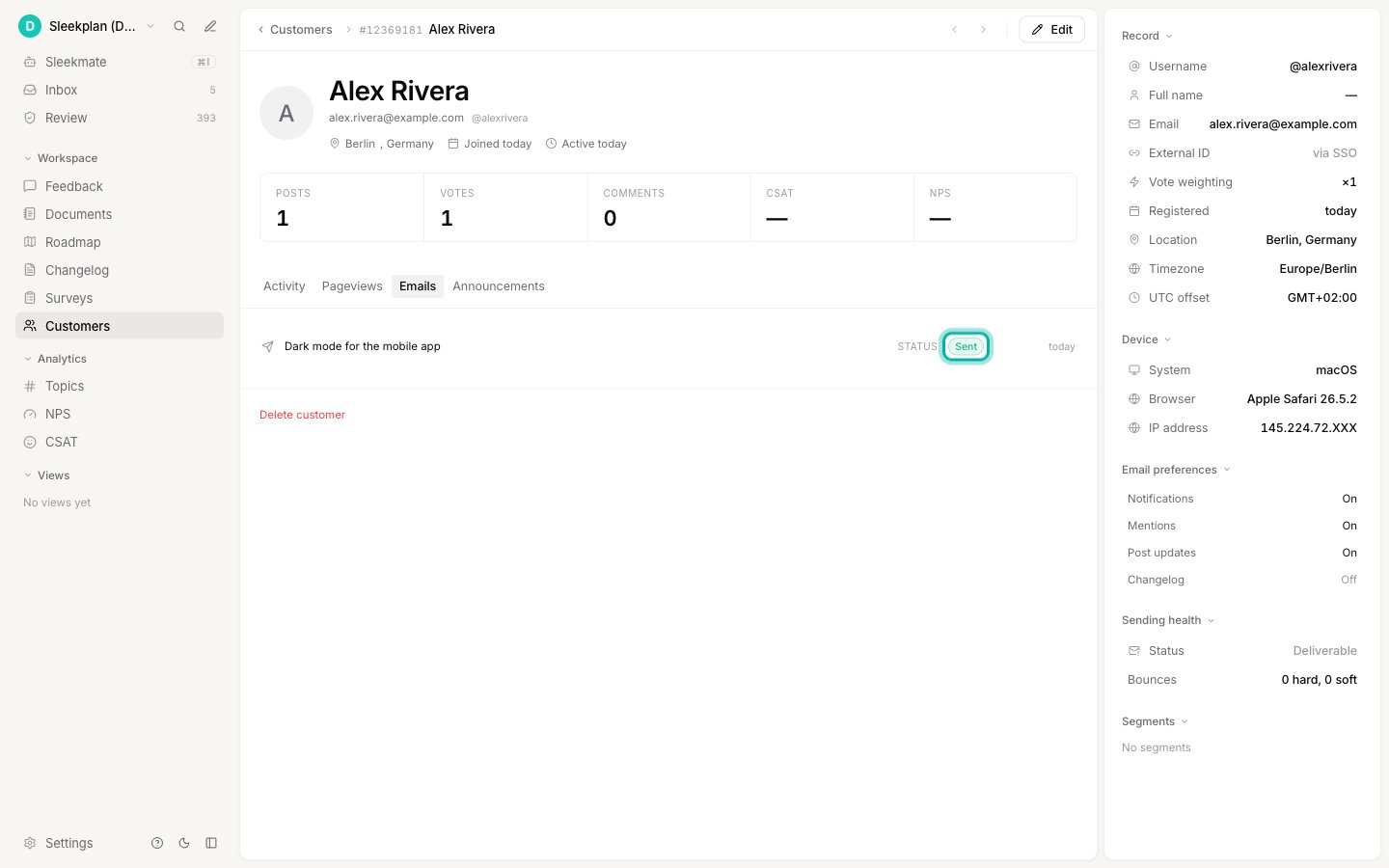Viewport: 1389px width, 868px height.
Task: Click the search magnifier icon in sidebar
Action: (x=179, y=26)
